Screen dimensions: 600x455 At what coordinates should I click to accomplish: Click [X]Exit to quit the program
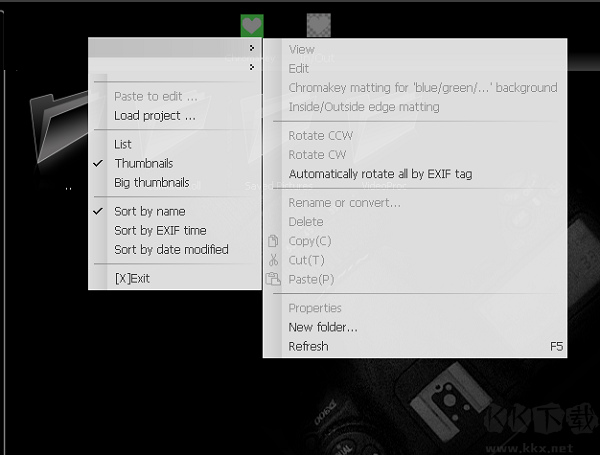tap(132, 278)
